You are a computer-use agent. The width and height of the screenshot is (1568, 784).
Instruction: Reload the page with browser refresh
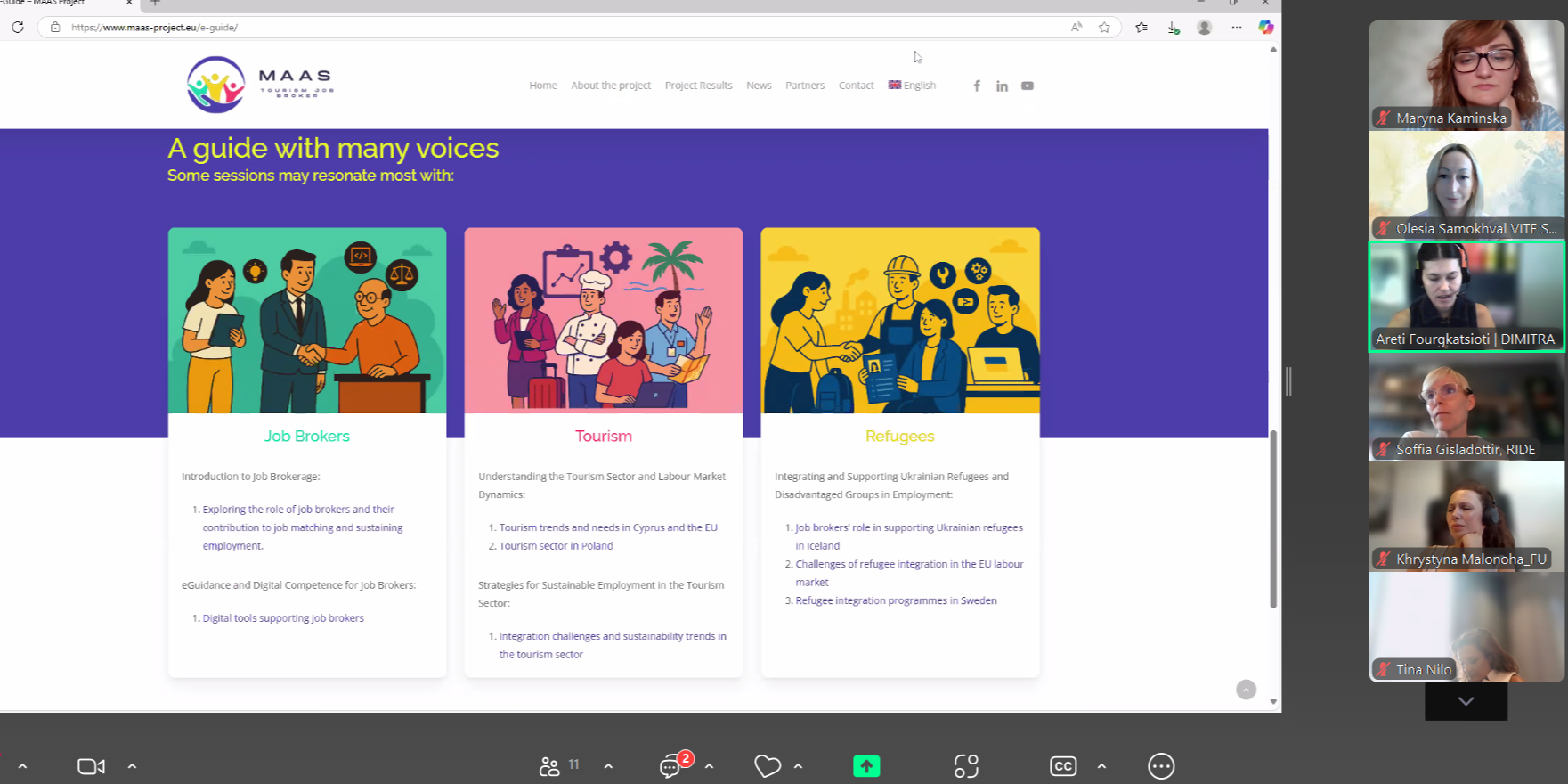click(x=18, y=28)
